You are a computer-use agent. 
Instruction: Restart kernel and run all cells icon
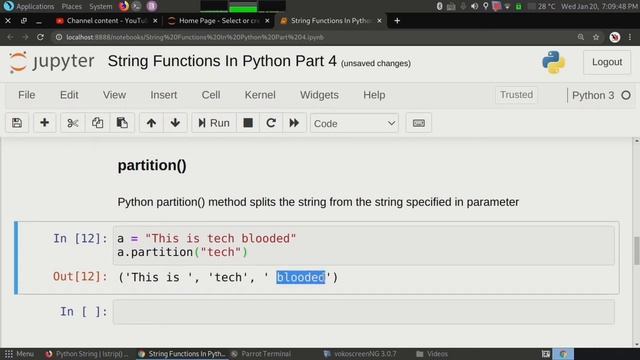[x=294, y=123]
